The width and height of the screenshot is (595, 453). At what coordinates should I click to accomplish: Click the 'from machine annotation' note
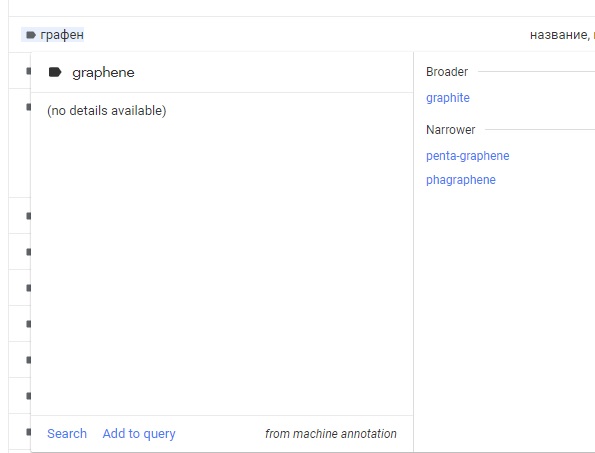pyautogui.click(x=331, y=434)
